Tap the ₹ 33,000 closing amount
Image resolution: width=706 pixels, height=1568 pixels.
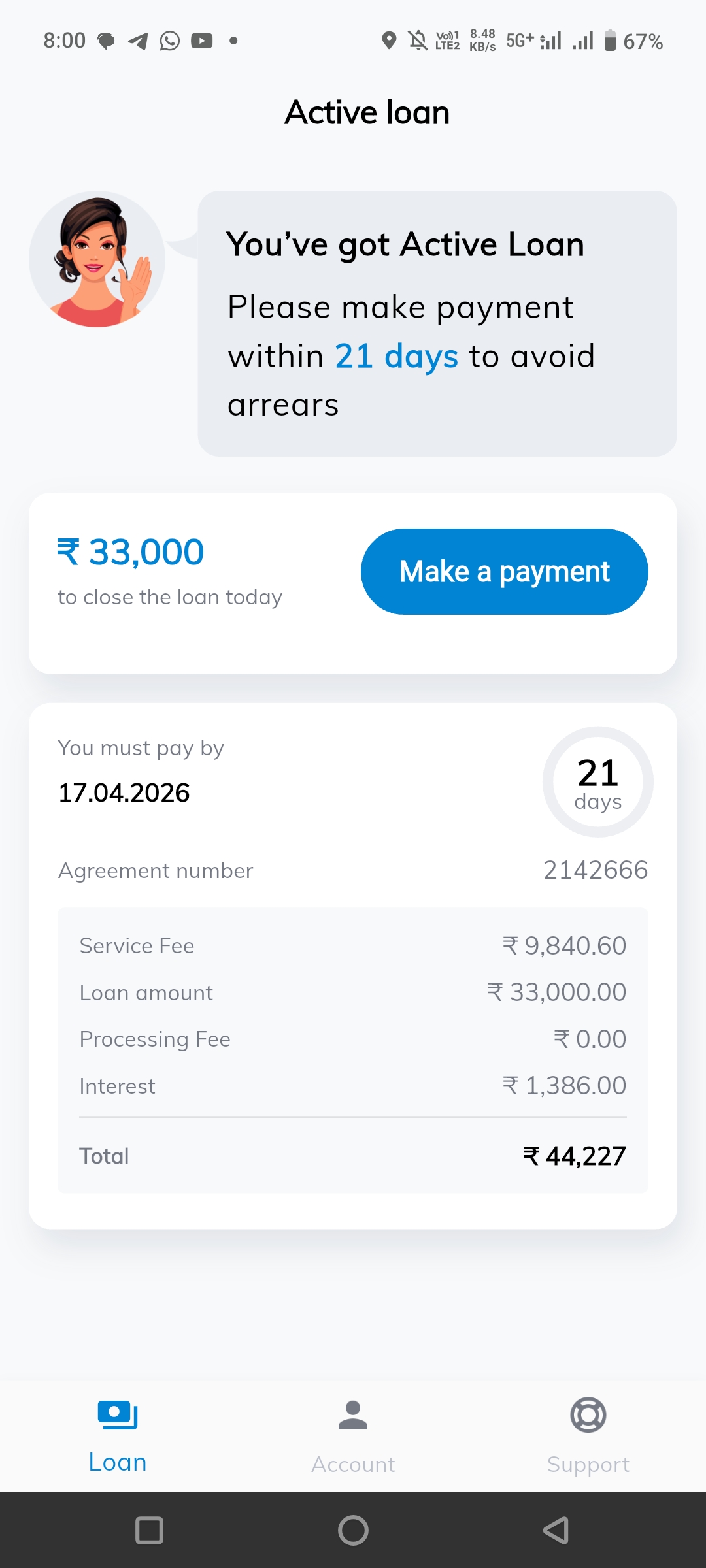tap(131, 552)
